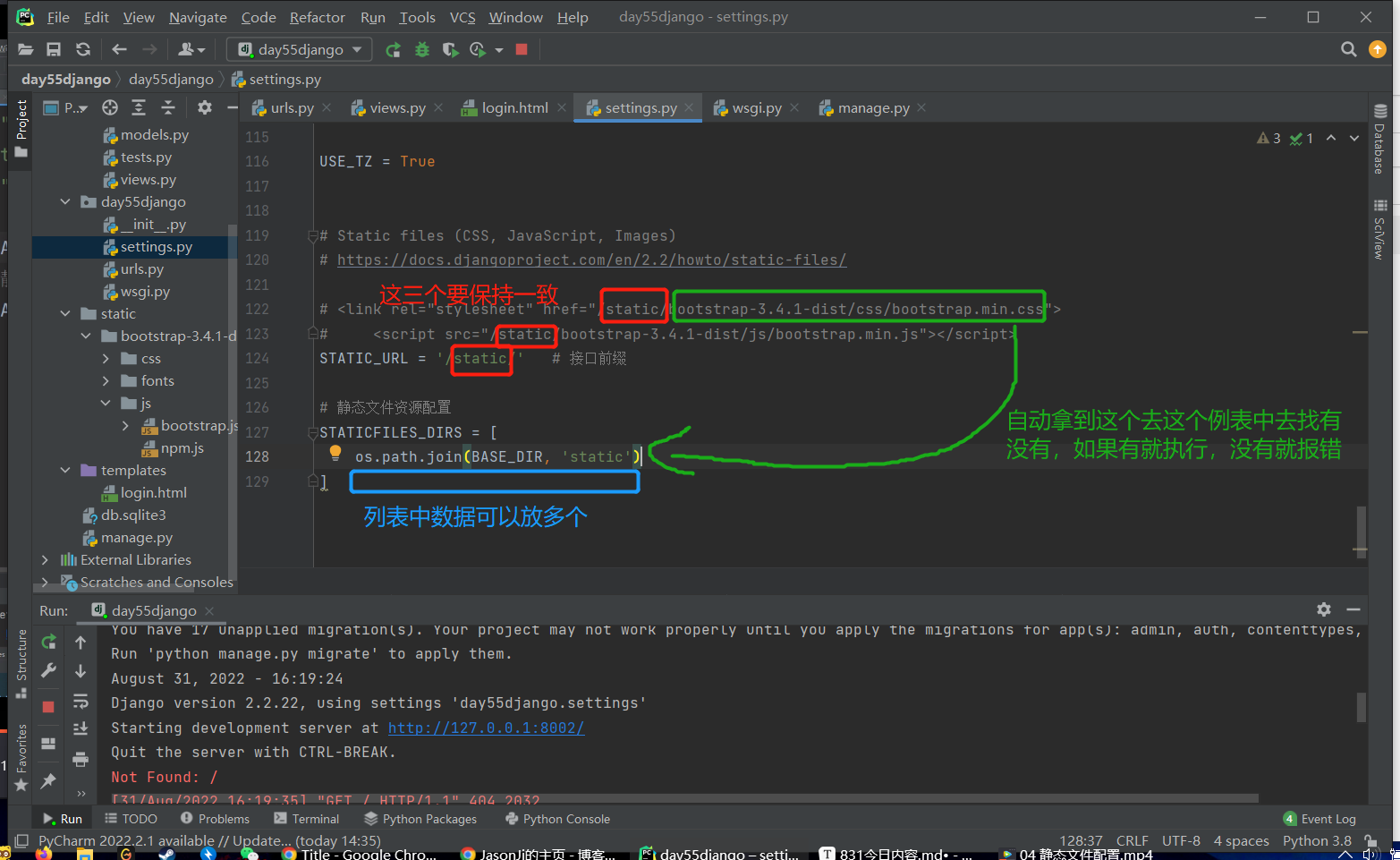
Task: Open the Problems tool window
Action: point(215,819)
